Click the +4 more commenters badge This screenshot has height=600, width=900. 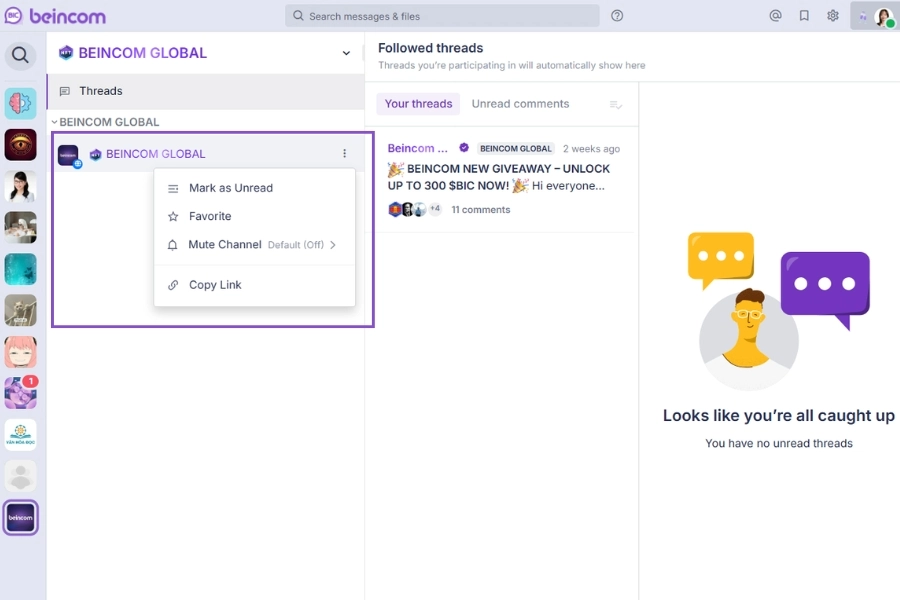pyautogui.click(x=435, y=209)
